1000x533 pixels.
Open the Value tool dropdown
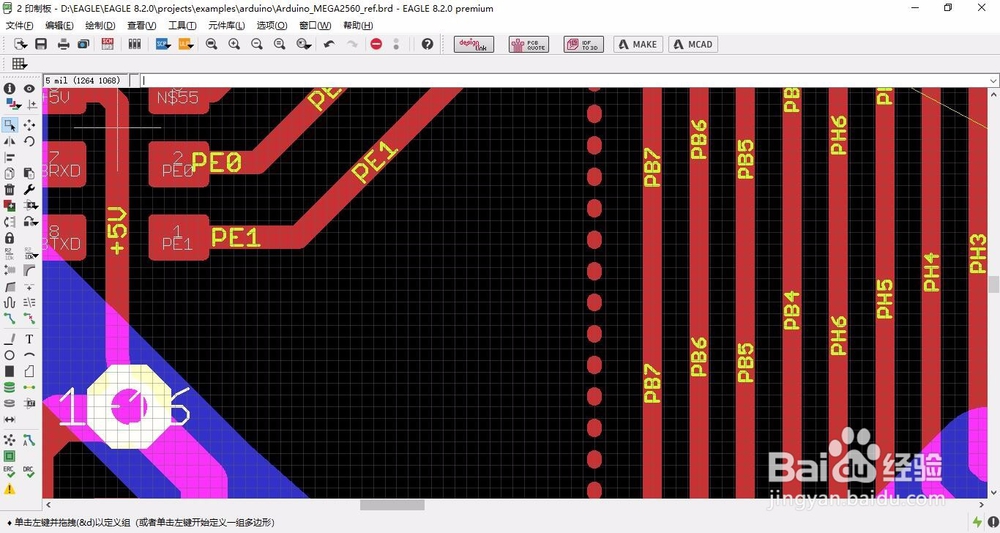click(30, 254)
